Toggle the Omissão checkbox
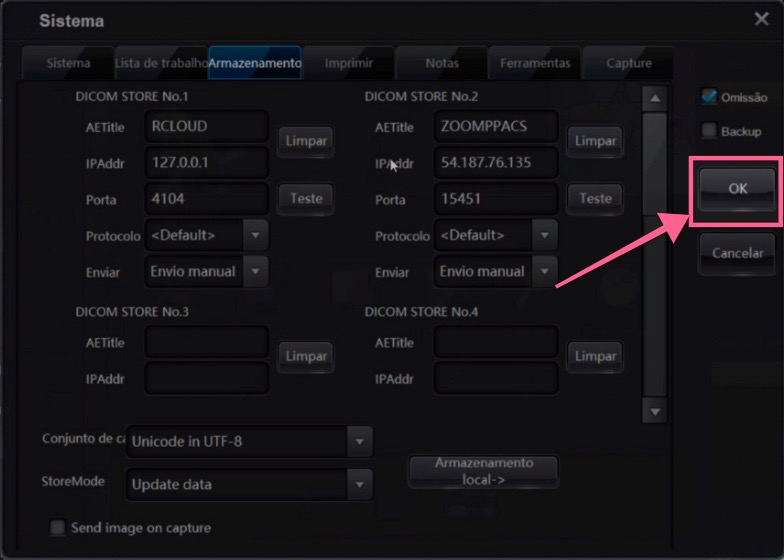This screenshot has height=560, width=784. click(709, 96)
